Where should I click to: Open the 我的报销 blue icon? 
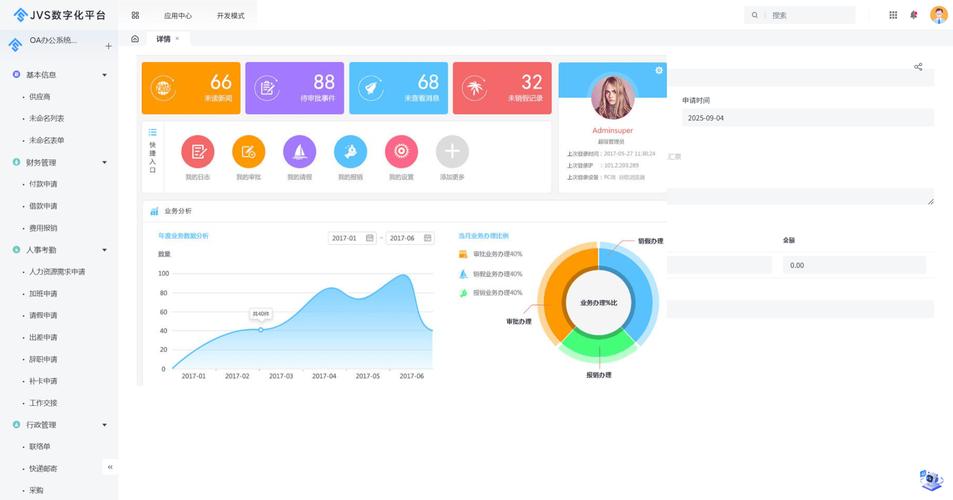[350, 151]
